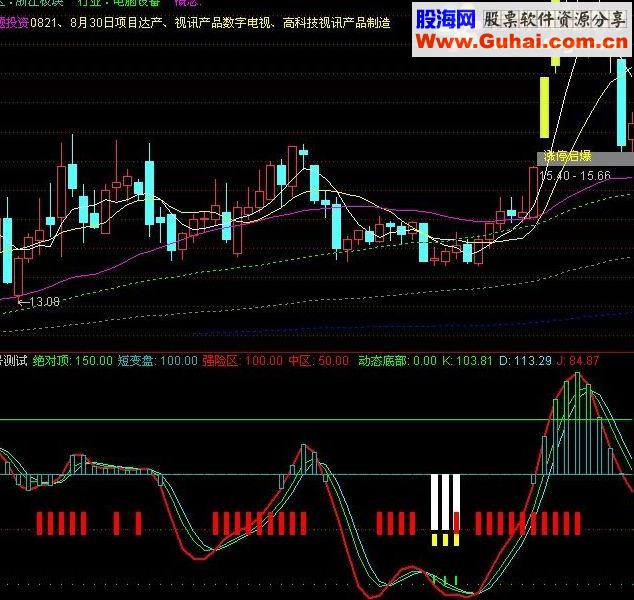Click the purple 题投资 label

(x=15, y=23)
